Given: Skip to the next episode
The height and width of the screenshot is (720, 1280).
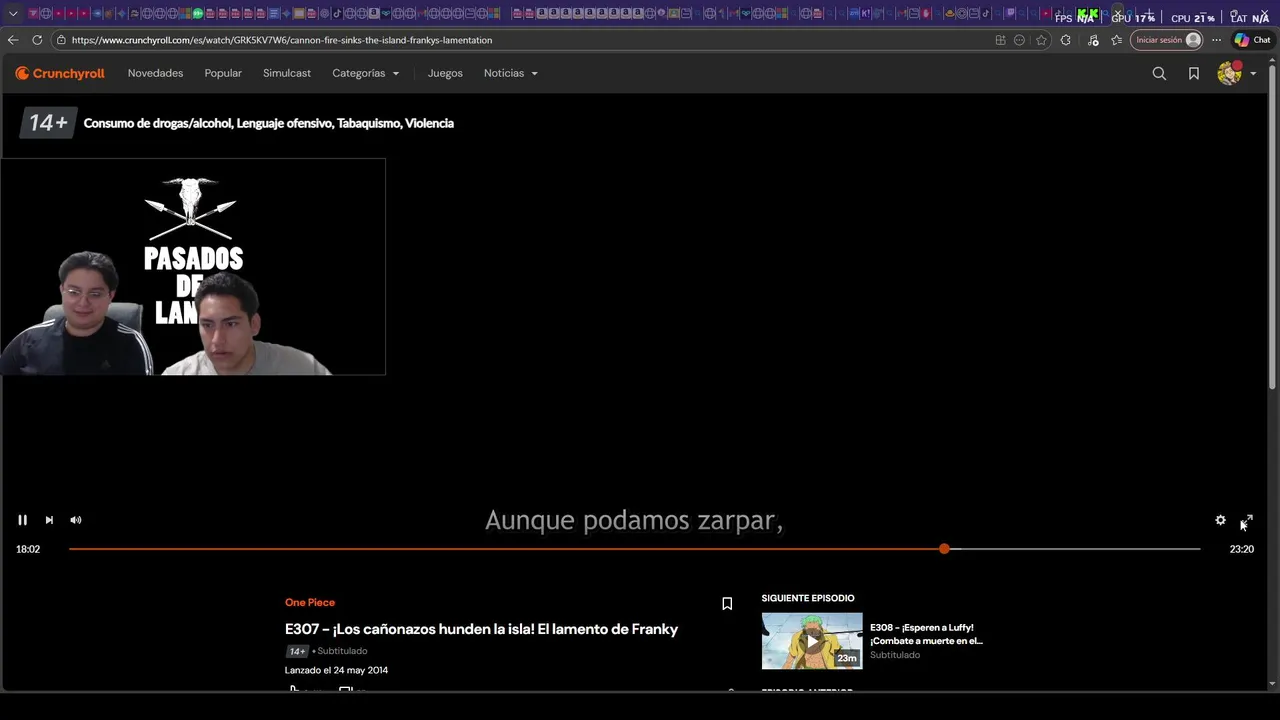Looking at the screenshot, I should [49, 520].
